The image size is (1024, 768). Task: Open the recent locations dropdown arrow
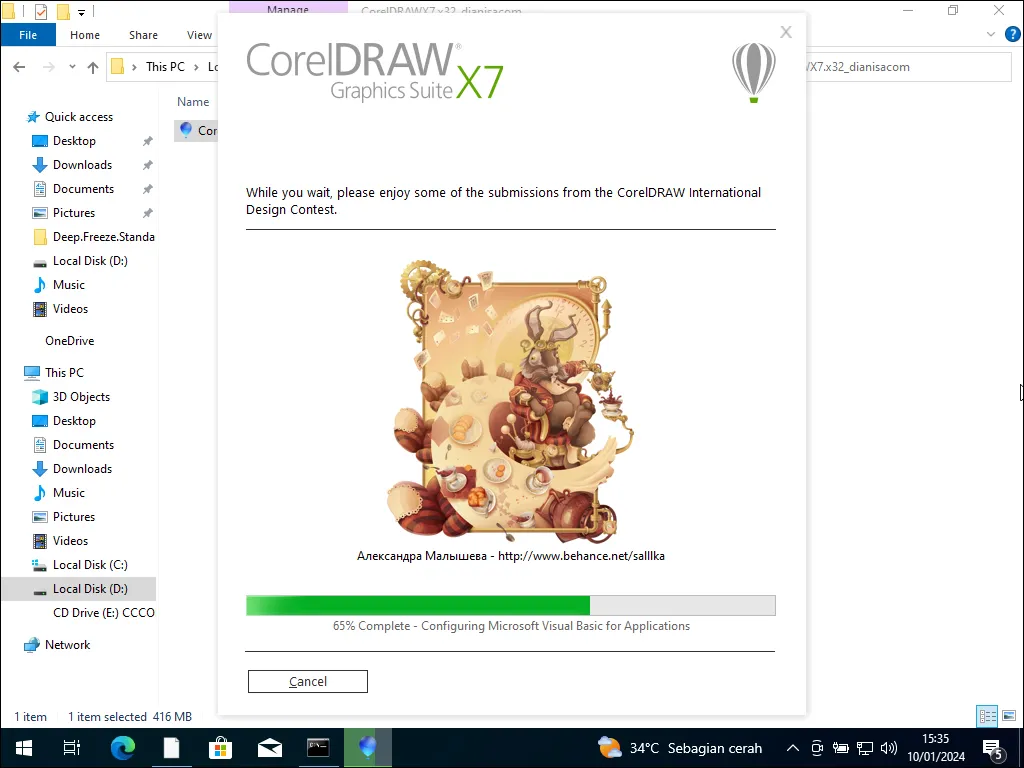pyautogui.click(x=72, y=67)
